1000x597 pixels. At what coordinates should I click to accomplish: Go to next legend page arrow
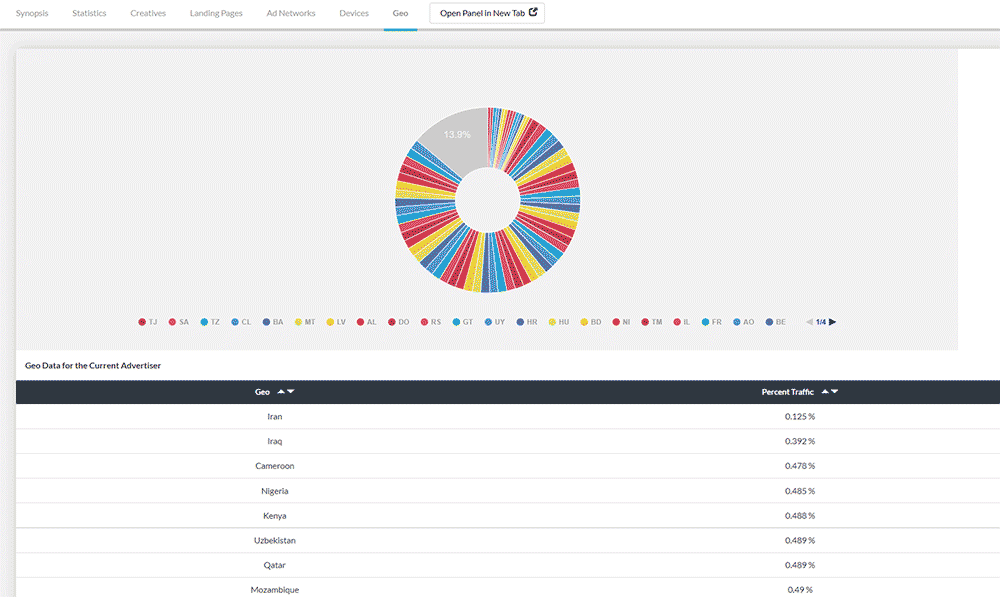[833, 322]
